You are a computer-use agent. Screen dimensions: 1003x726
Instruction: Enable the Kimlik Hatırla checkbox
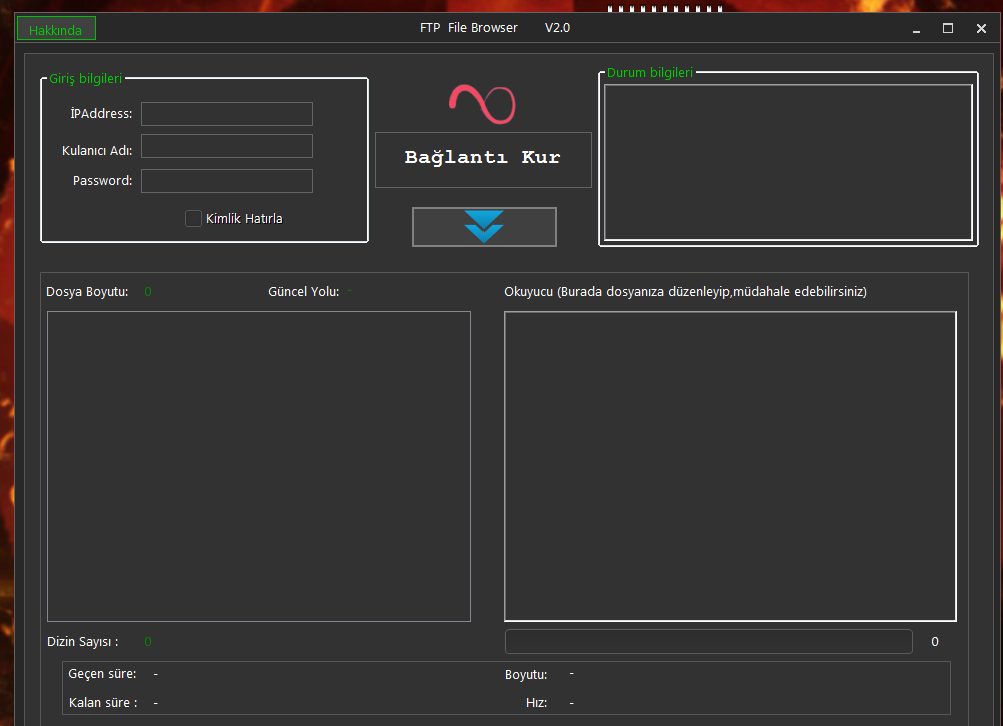pos(194,219)
